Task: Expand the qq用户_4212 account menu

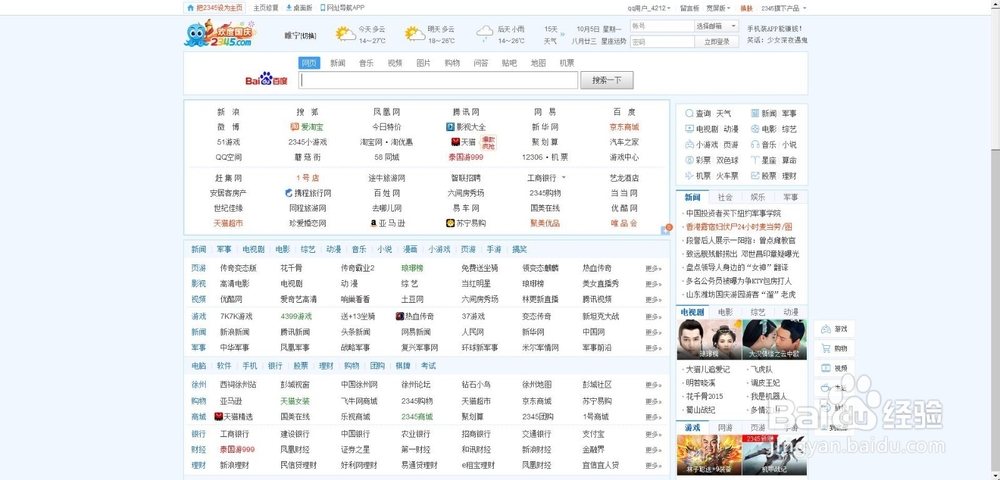Action: pos(647,8)
